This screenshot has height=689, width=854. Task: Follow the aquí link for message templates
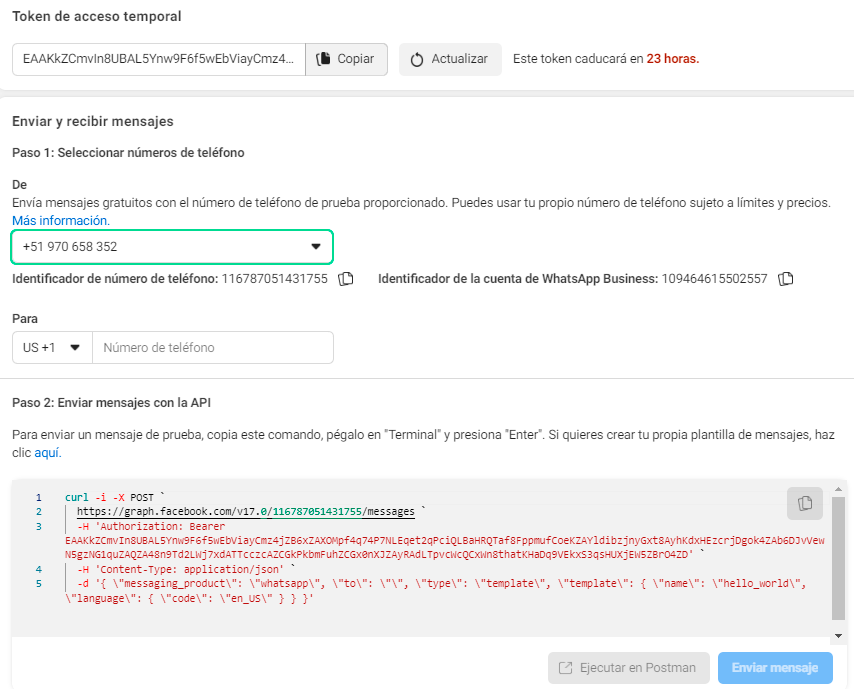(x=47, y=453)
